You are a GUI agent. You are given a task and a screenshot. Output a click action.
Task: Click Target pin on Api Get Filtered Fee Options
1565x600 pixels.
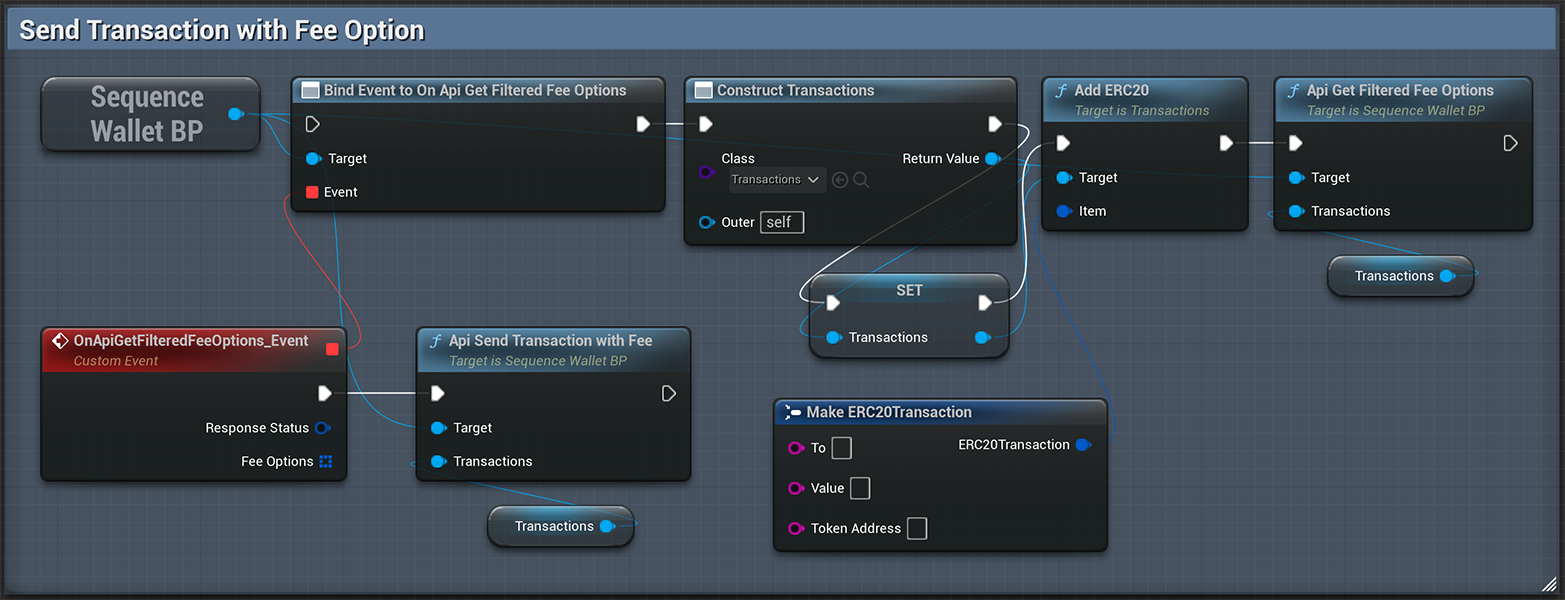[x=1296, y=177]
